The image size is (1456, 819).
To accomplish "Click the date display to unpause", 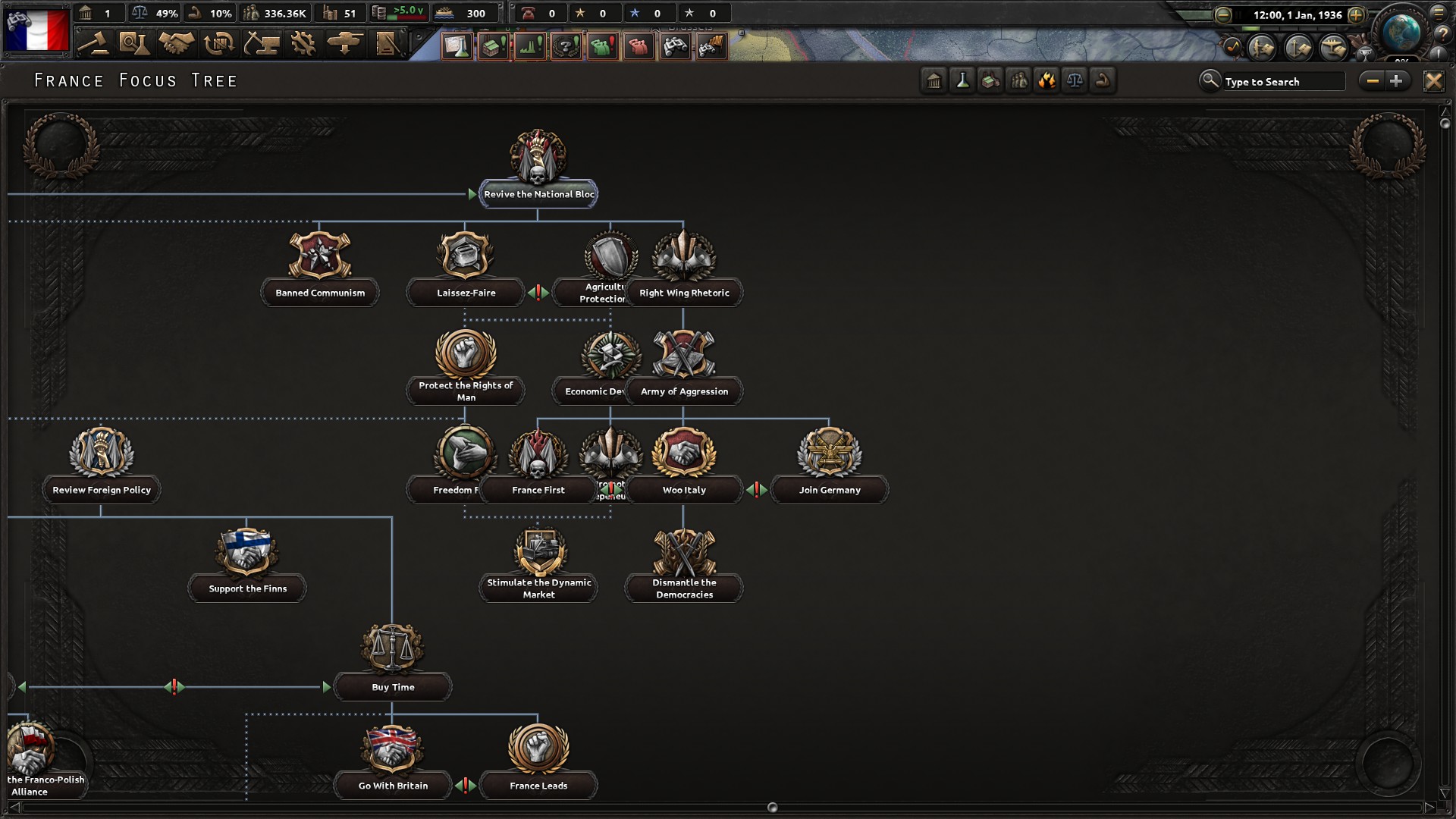I will tap(1298, 14).
